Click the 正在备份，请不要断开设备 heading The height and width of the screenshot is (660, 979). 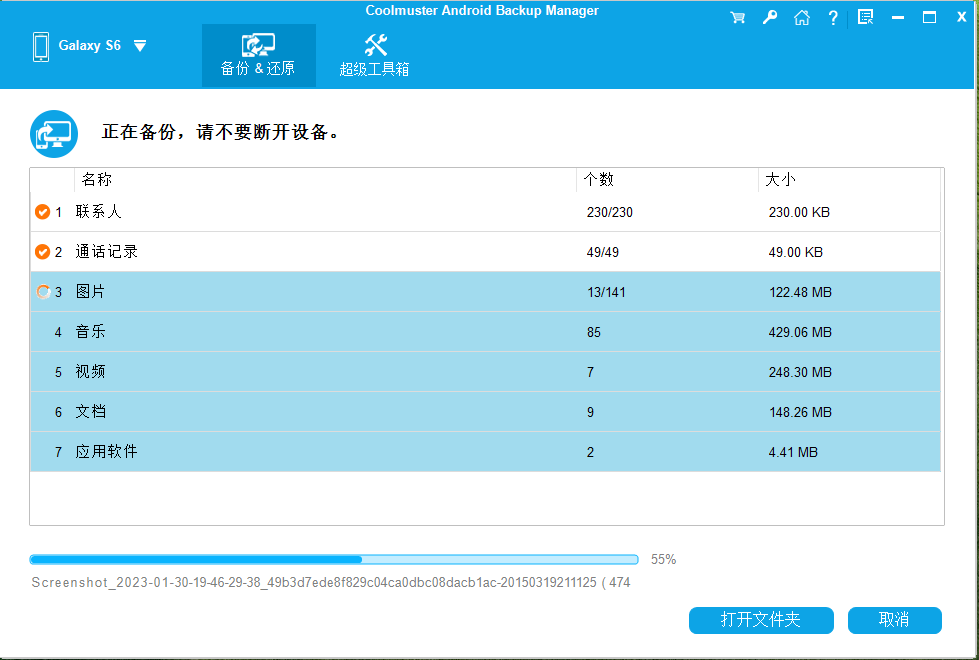click(x=221, y=132)
